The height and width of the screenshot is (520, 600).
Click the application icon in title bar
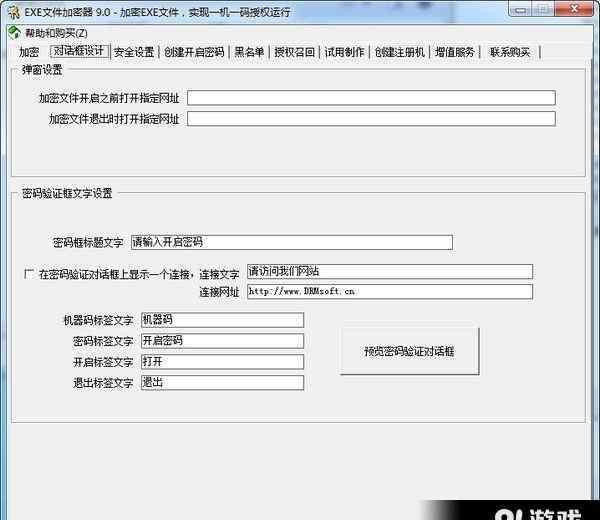14,12
